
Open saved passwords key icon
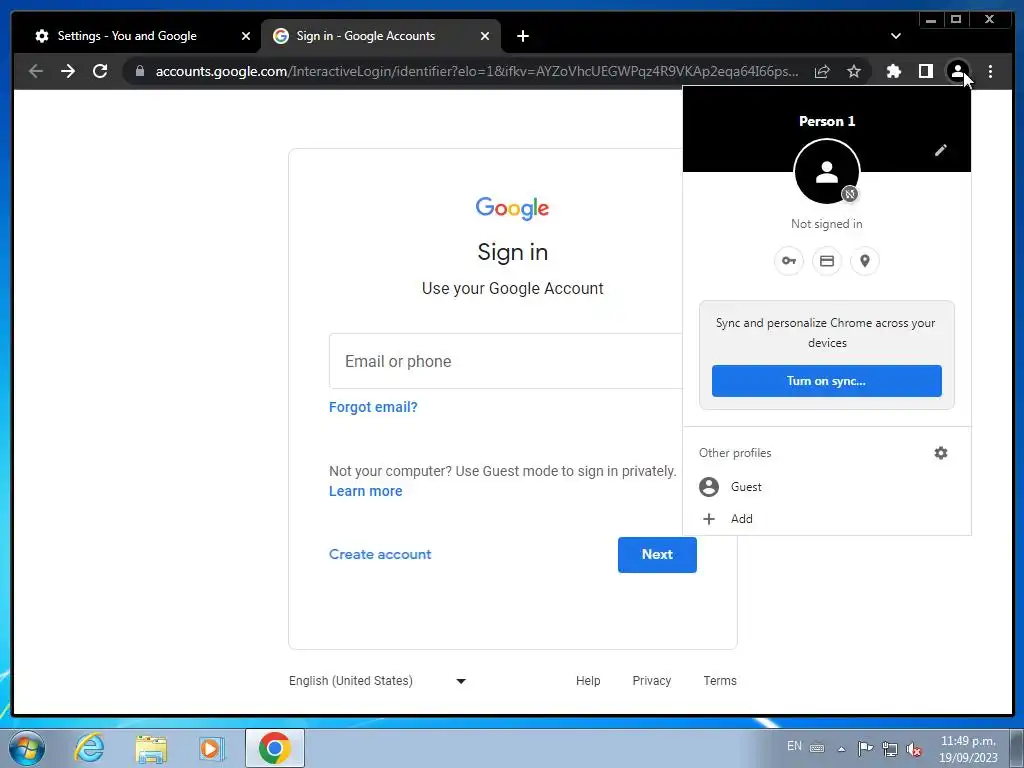tap(789, 261)
